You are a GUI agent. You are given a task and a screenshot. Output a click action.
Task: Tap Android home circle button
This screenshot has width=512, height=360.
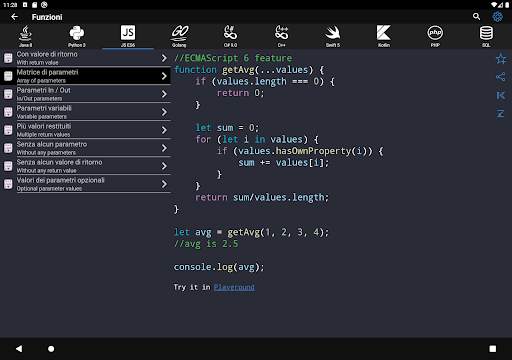[x=51, y=349]
